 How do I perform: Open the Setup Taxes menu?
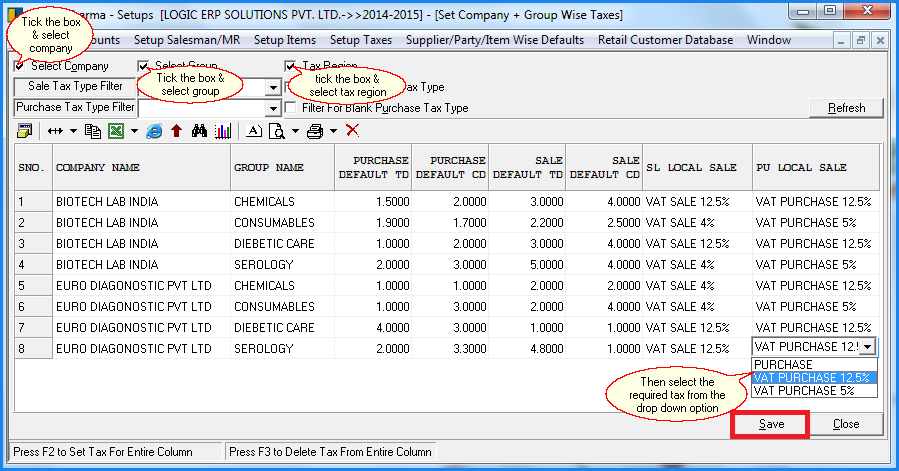click(x=361, y=40)
